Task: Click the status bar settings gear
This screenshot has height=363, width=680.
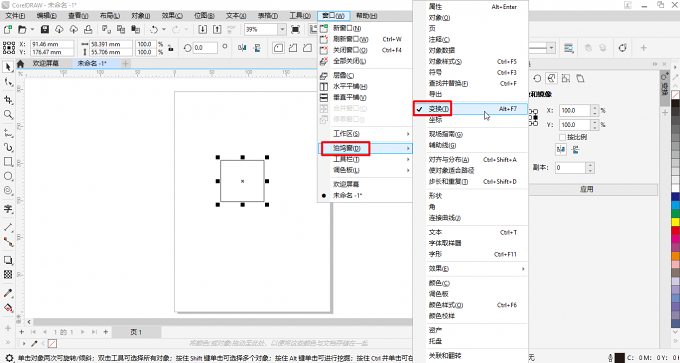Action: [9, 358]
